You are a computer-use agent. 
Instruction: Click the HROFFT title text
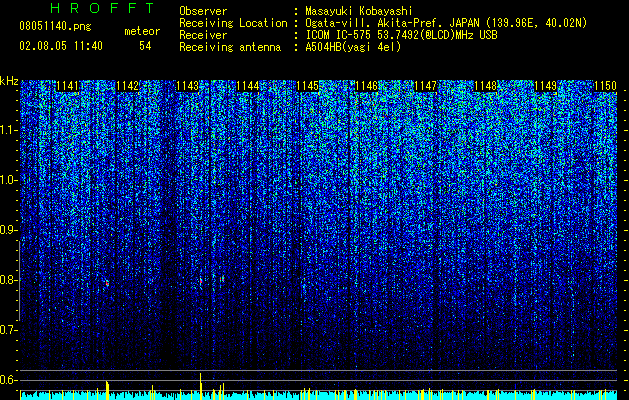tap(103, 8)
